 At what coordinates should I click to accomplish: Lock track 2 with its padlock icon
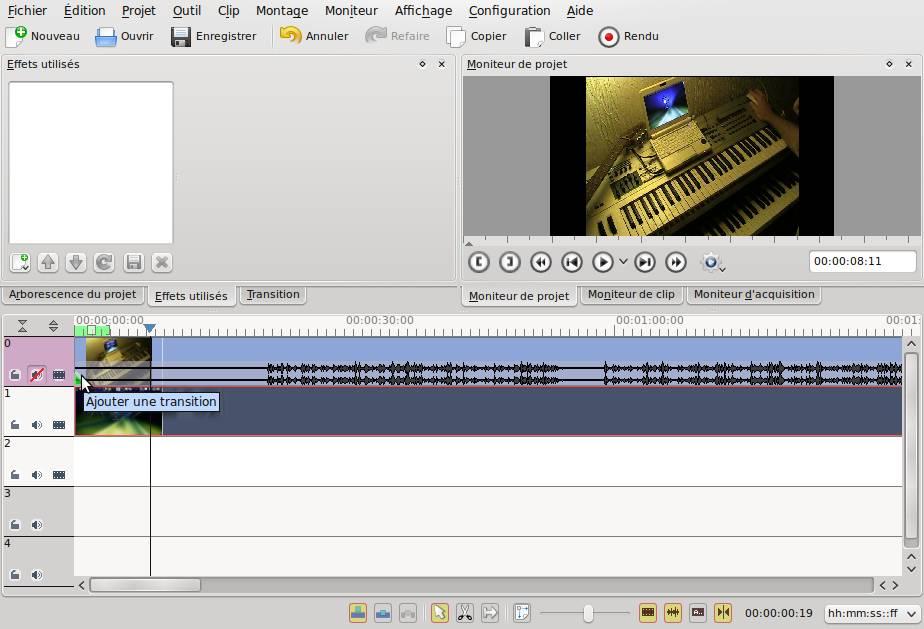tap(14, 474)
